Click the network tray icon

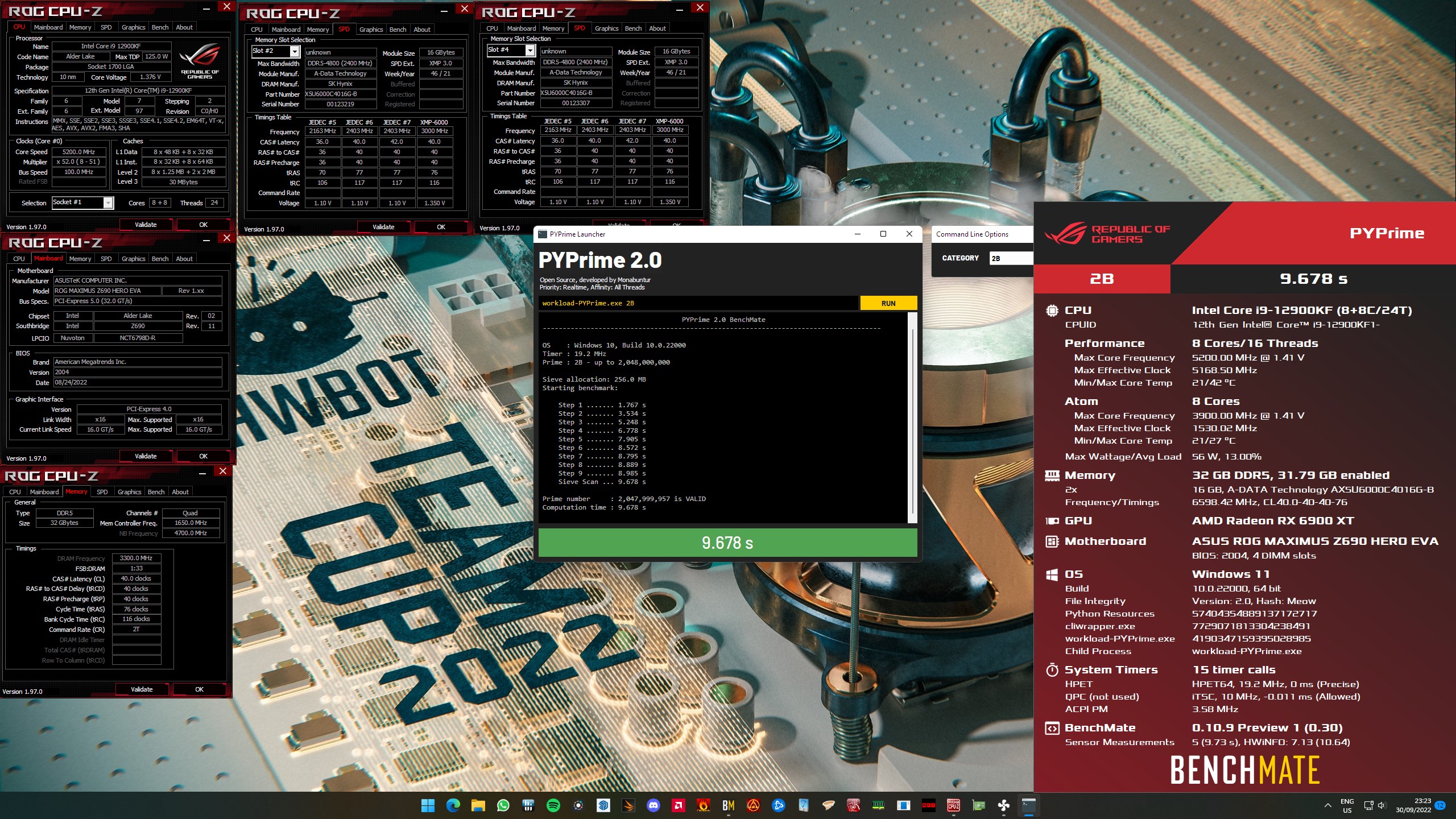pyautogui.click(x=1368, y=805)
